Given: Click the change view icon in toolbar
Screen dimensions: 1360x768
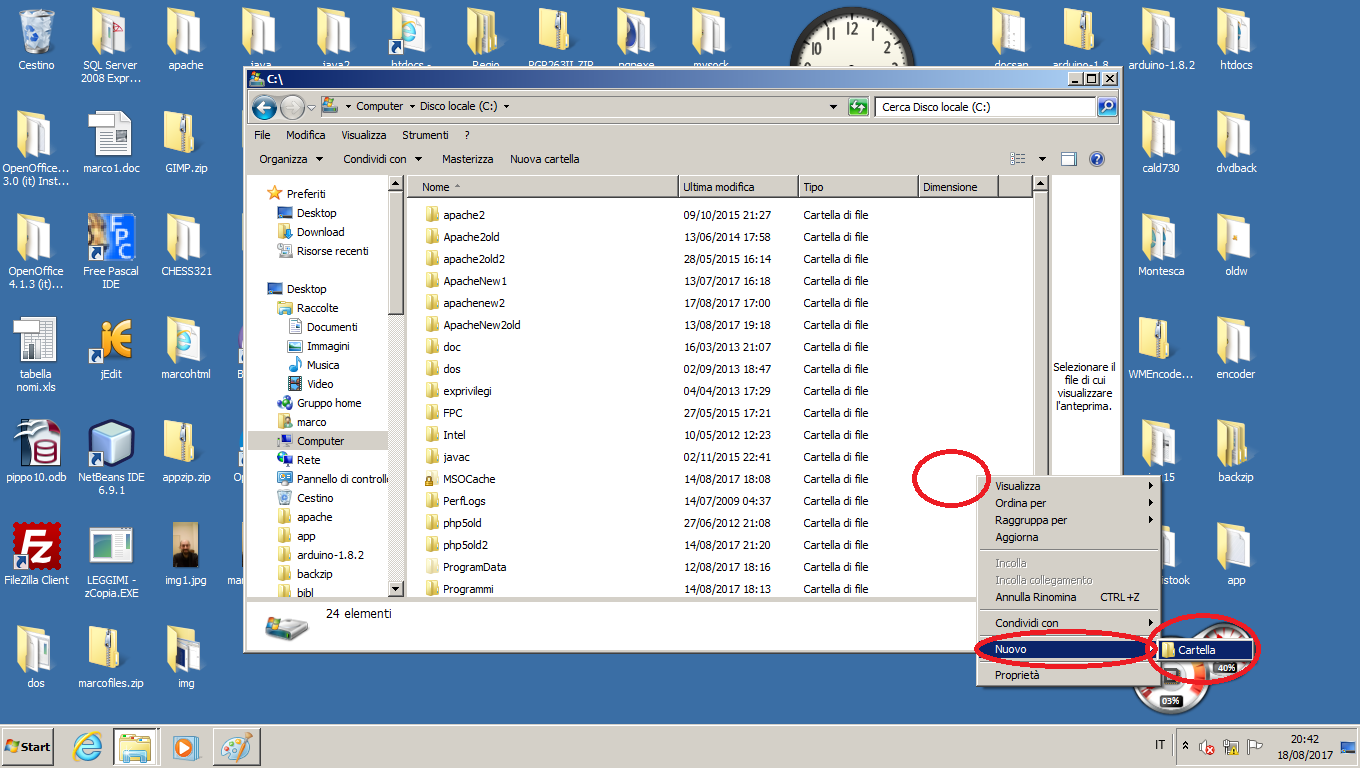Looking at the screenshot, I should click(1018, 159).
